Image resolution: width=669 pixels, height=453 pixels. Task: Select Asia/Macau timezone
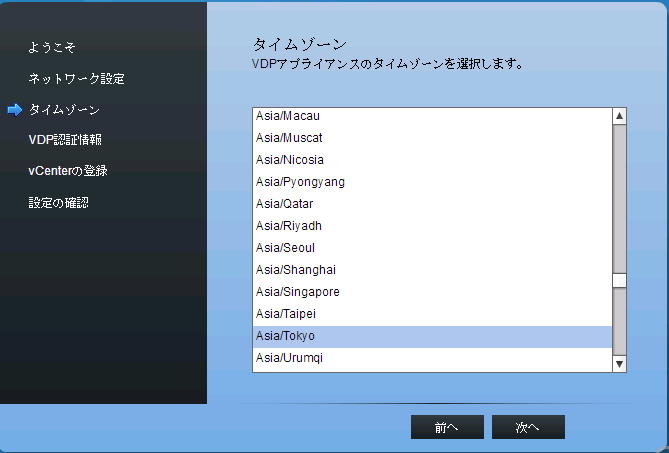(x=432, y=116)
